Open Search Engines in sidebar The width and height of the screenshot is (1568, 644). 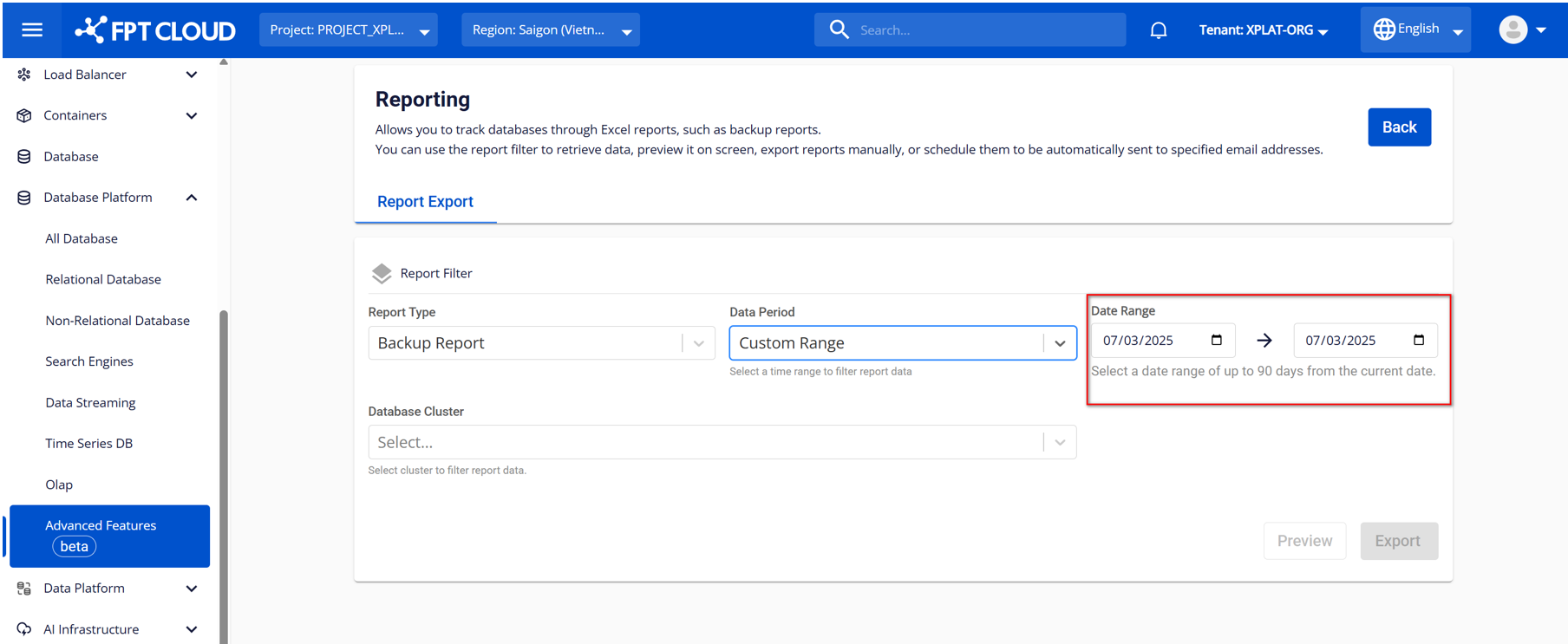pos(89,361)
